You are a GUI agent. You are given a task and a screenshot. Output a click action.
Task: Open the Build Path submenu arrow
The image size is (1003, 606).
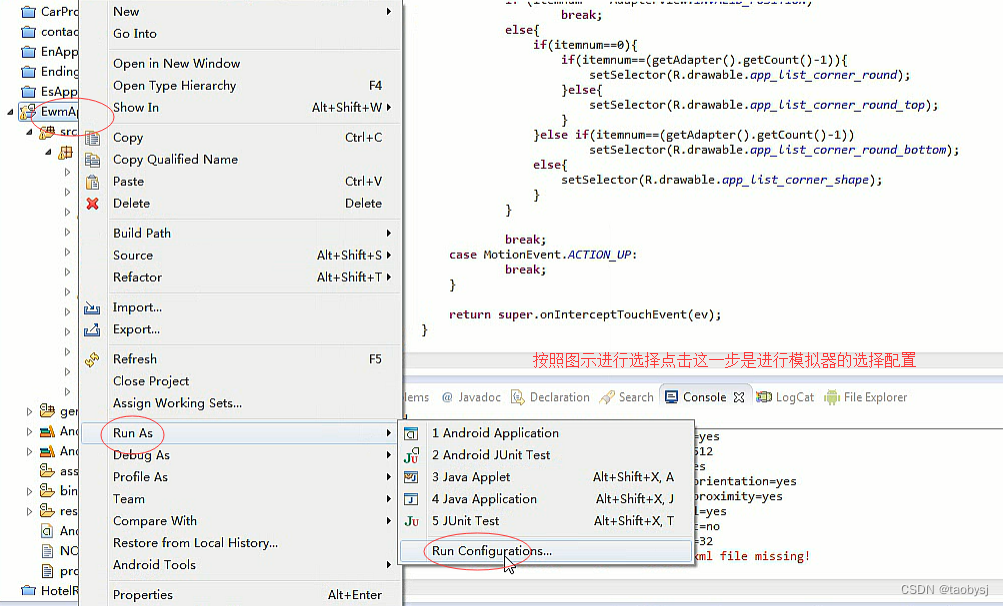pos(388,233)
